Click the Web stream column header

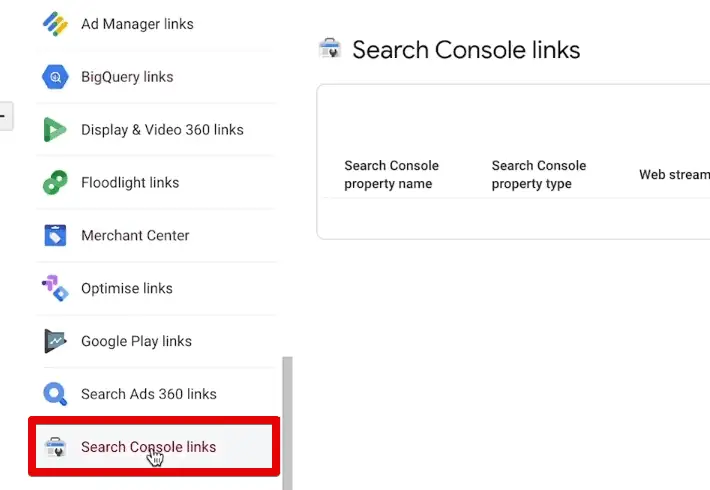click(674, 174)
